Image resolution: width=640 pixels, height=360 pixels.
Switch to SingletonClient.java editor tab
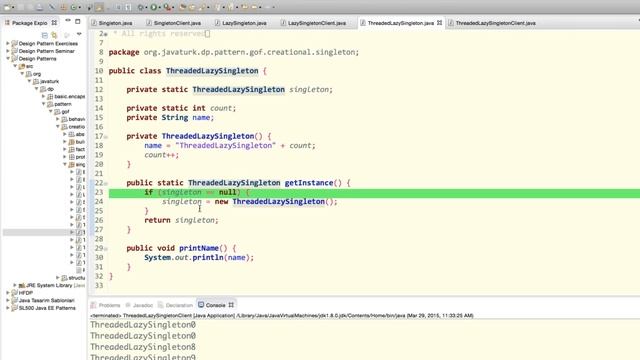point(173,23)
